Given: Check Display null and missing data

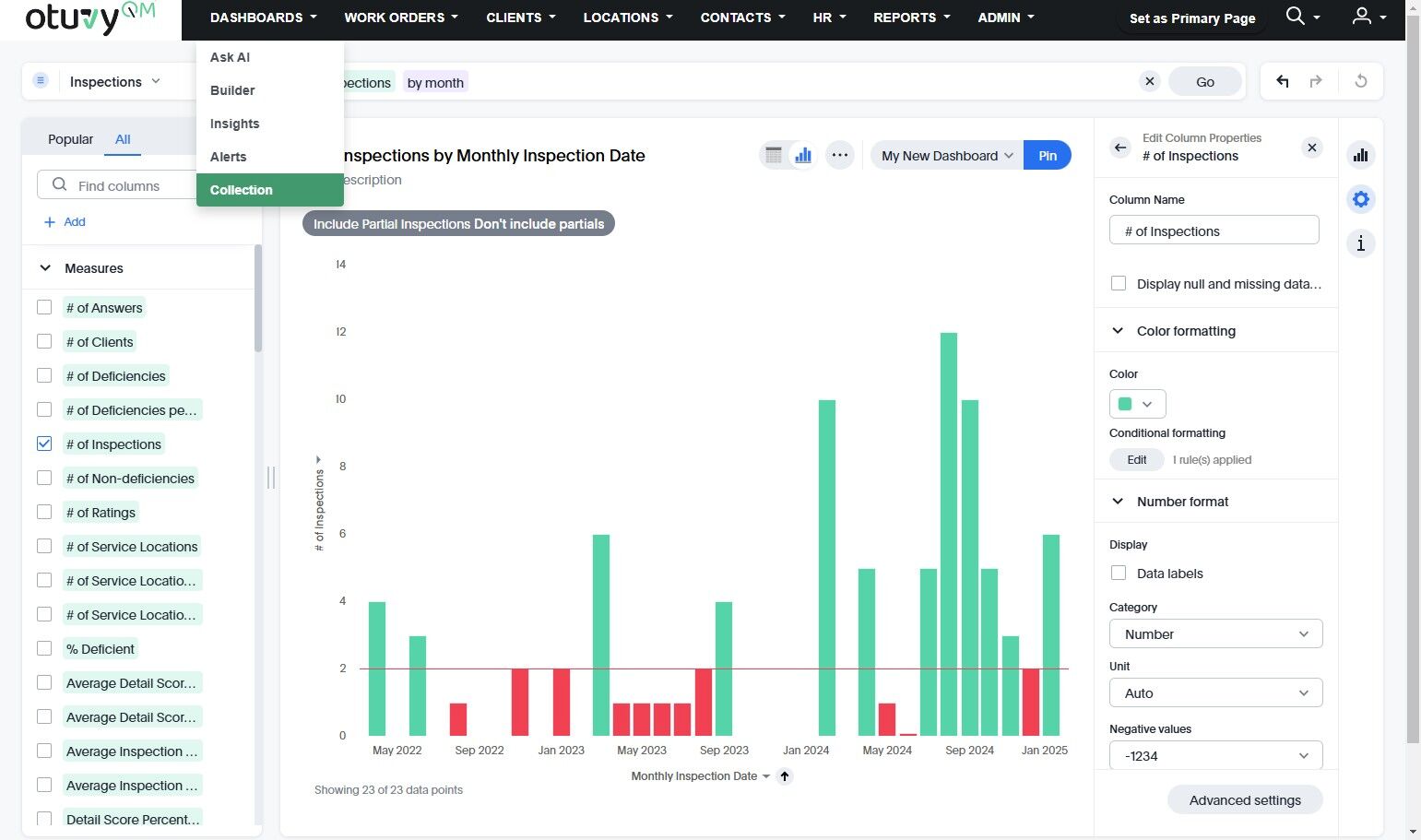Looking at the screenshot, I should click(1119, 284).
